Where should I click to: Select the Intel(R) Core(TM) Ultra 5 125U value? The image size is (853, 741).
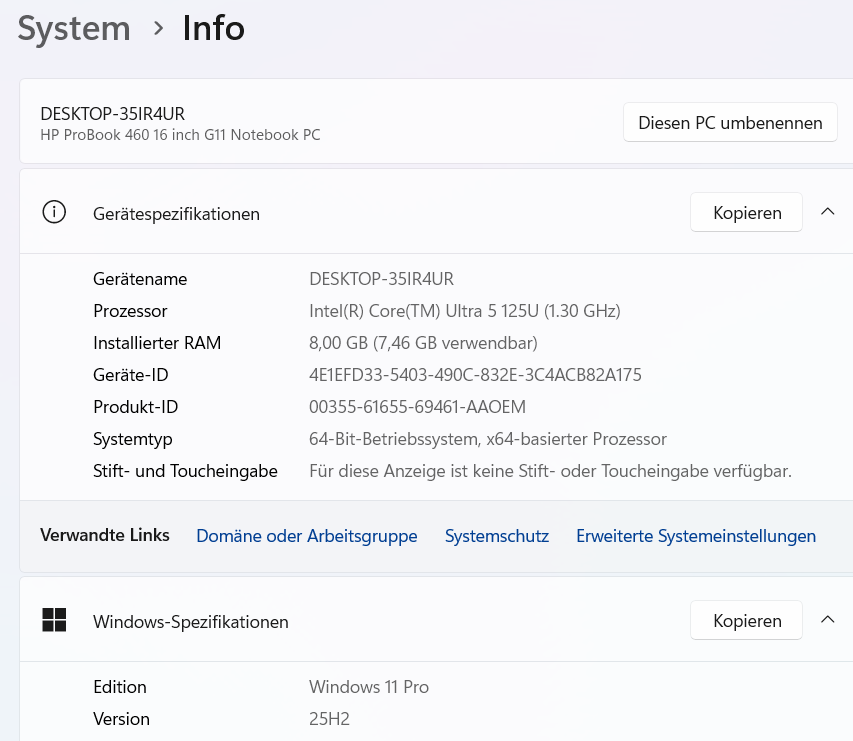(x=465, y=311)
